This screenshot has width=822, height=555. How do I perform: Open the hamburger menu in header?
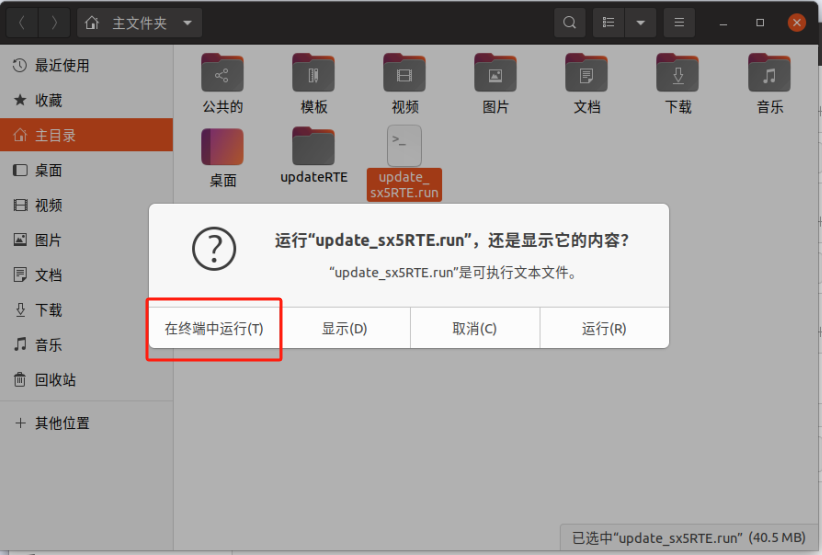click(679, 22)
